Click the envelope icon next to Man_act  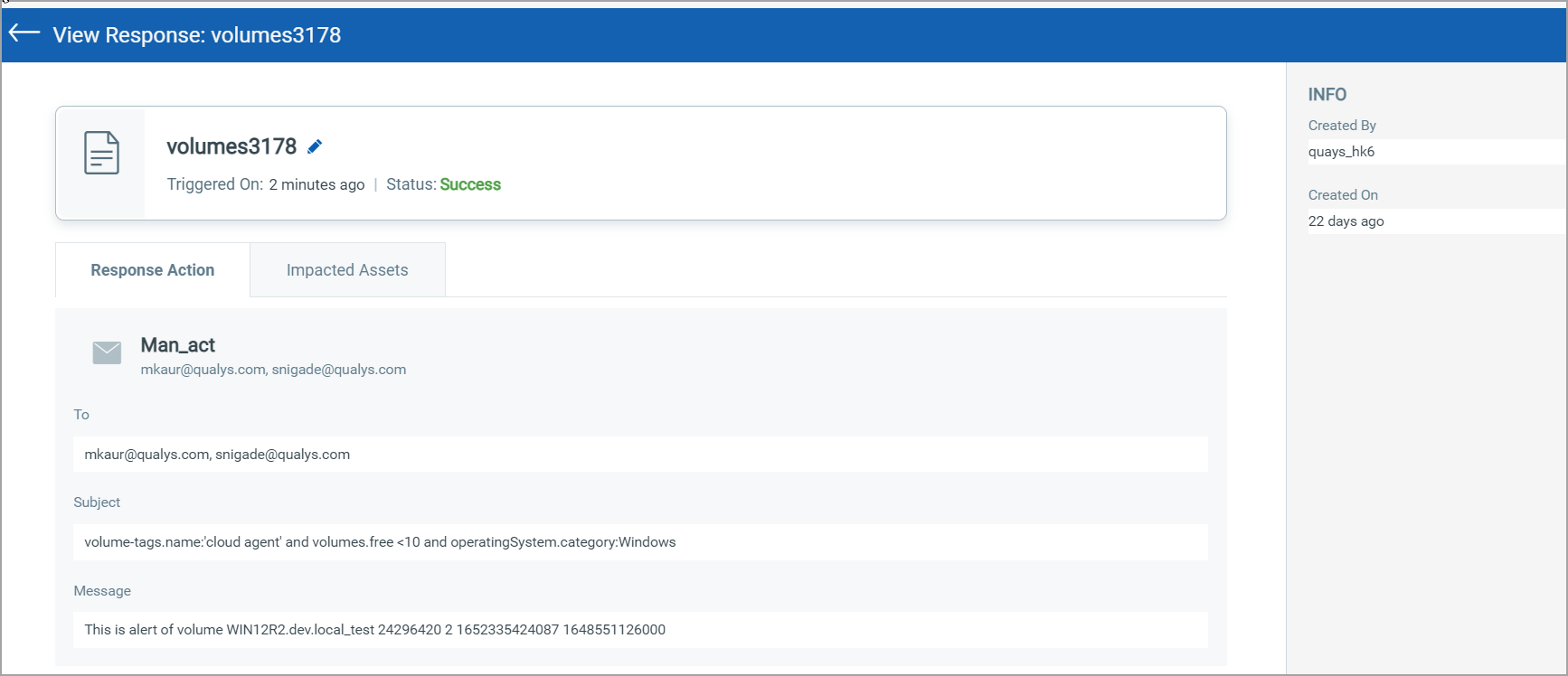coord(107,352)
